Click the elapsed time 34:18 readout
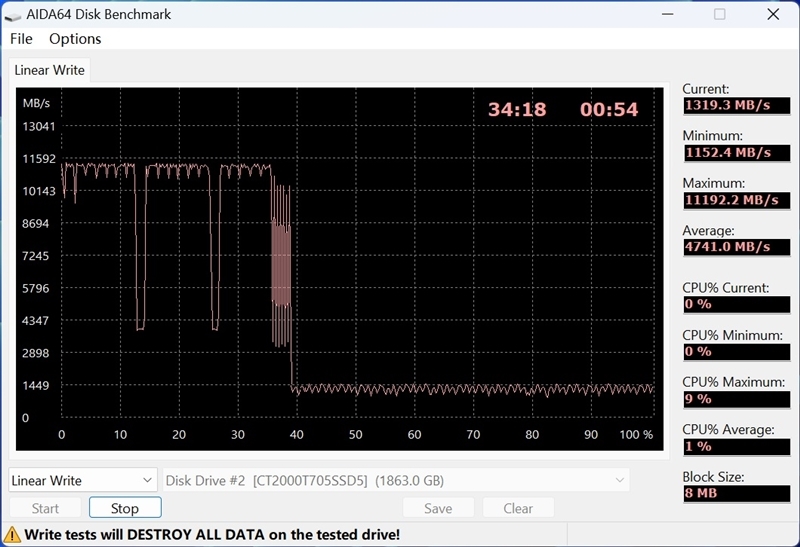The image size is (800, 547). click(517, 109)
